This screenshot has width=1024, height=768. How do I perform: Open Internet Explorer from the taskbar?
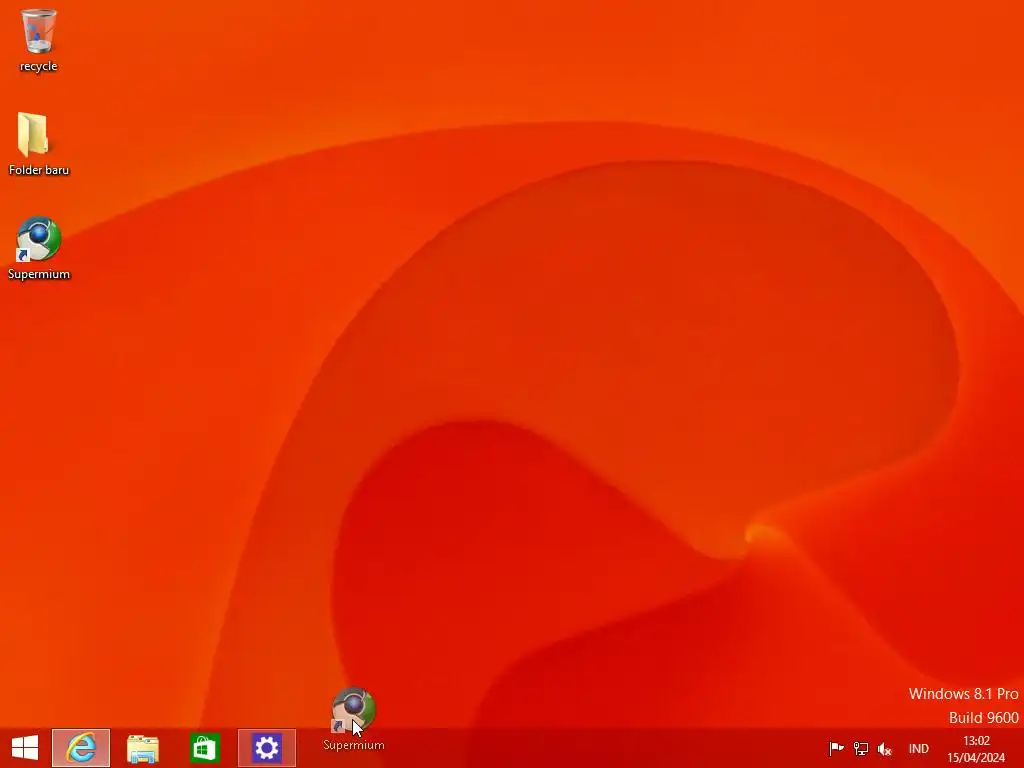81,748
